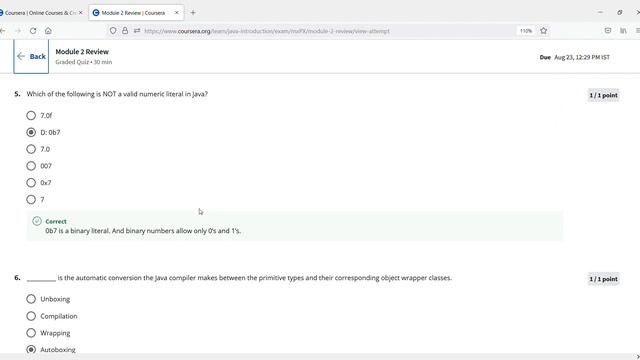Go to browser home page icon

[x=48, y=31]
